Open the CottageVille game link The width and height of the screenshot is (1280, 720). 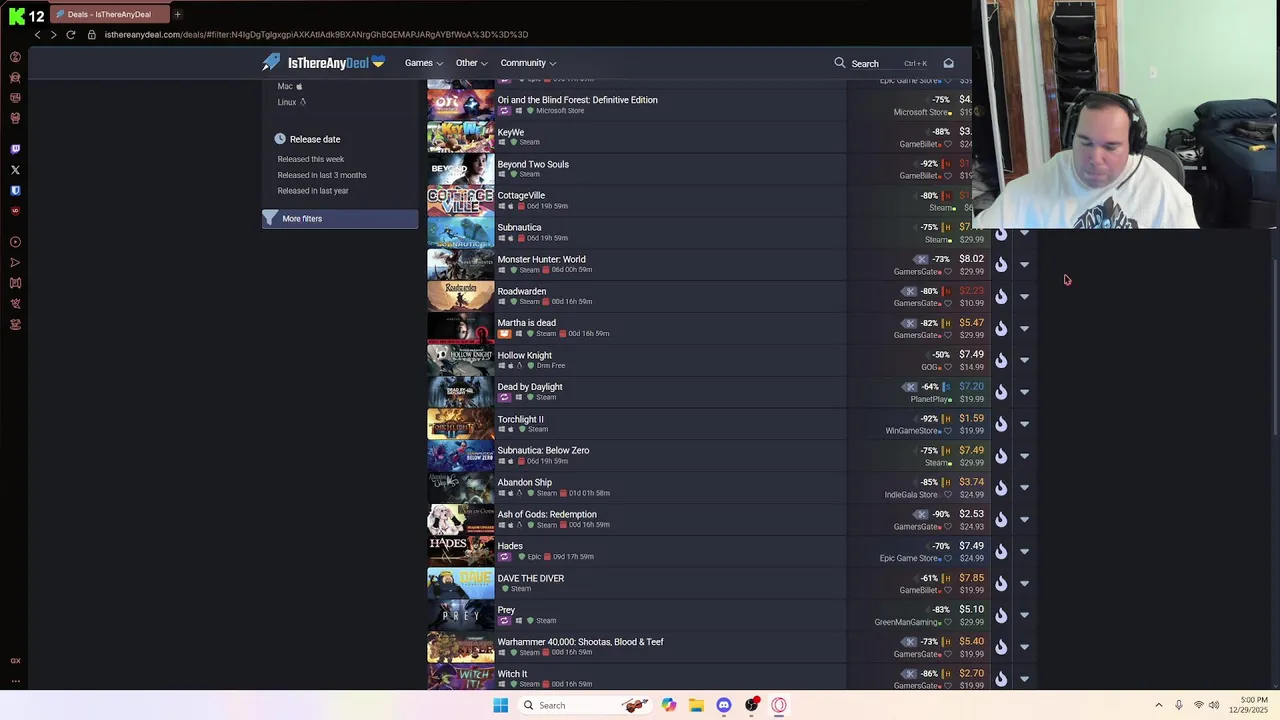[x=521, y=196]
